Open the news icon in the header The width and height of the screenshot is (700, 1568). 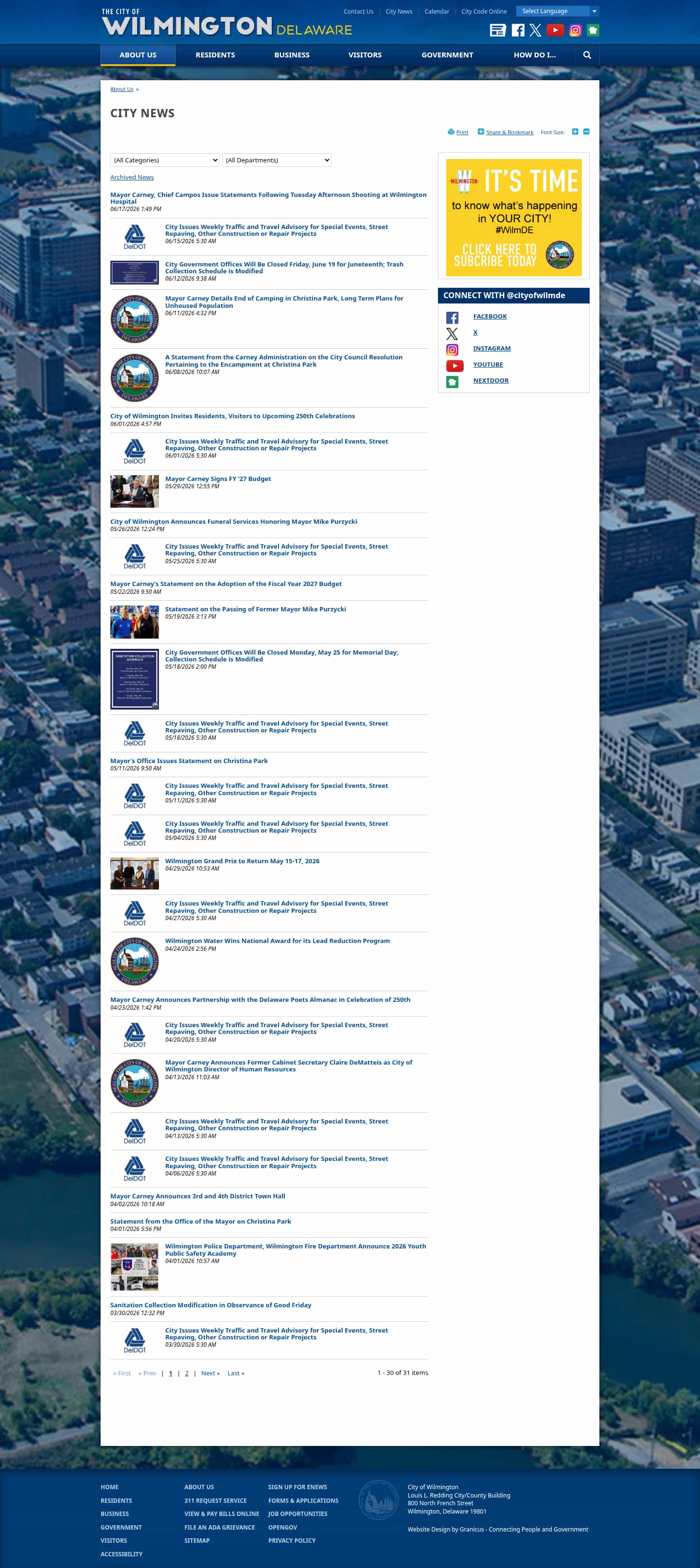click(497, 31)
